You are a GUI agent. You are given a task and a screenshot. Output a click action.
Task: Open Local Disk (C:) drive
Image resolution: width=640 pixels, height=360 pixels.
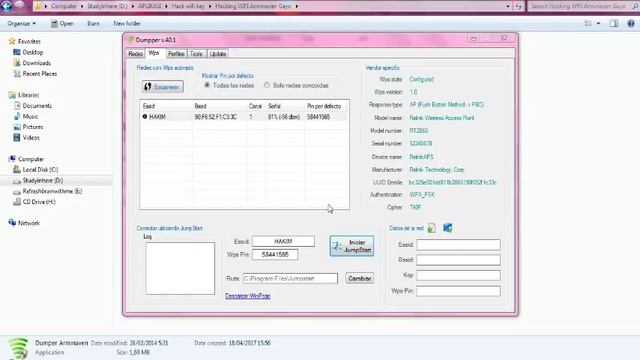click(x=40, y=169)
